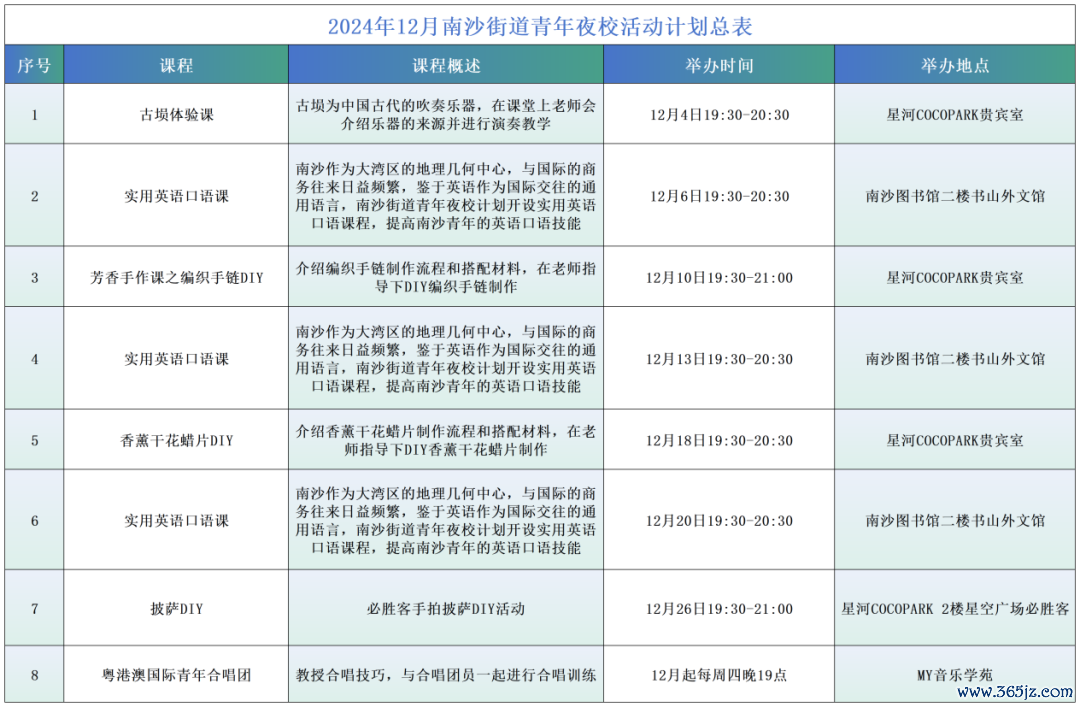Click the 举办时间 column header
Screen dimensions: 1080x707
[719, 65]
